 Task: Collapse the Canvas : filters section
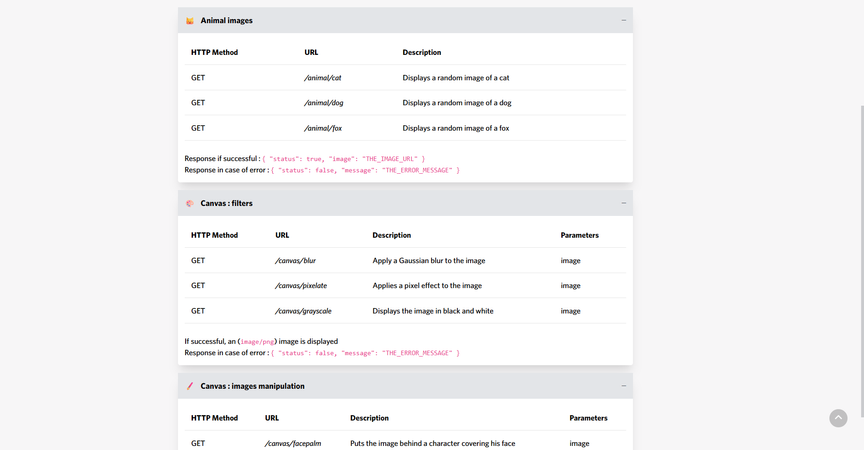point(624,203)
